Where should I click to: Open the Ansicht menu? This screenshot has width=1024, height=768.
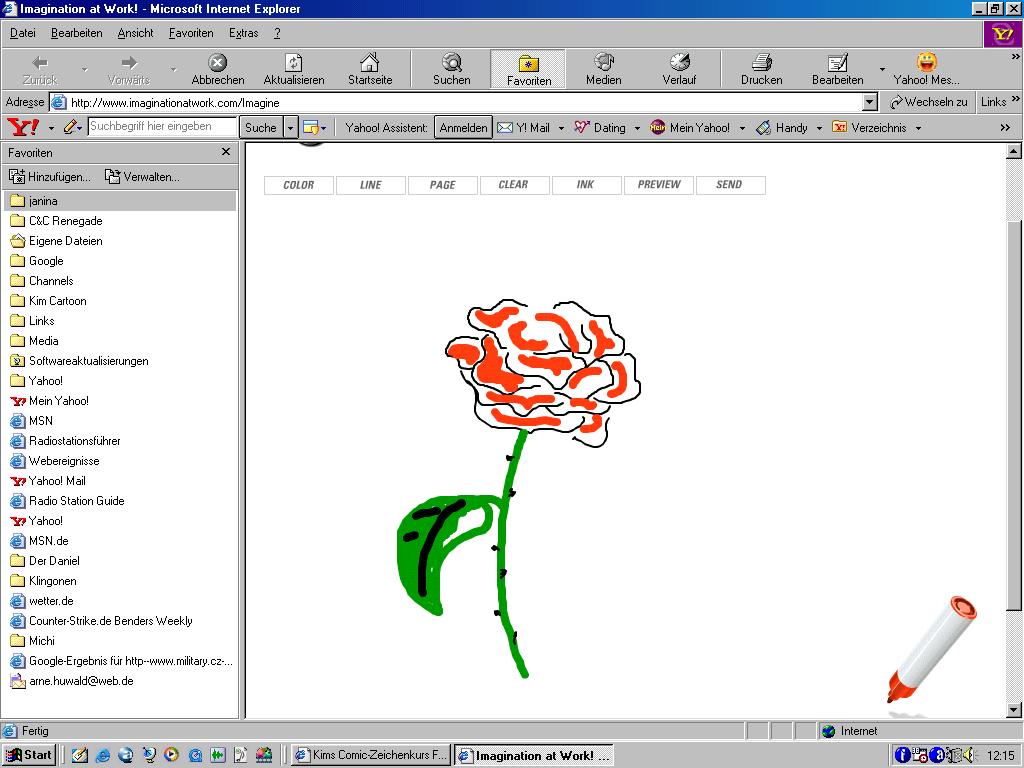click(135, 33)
